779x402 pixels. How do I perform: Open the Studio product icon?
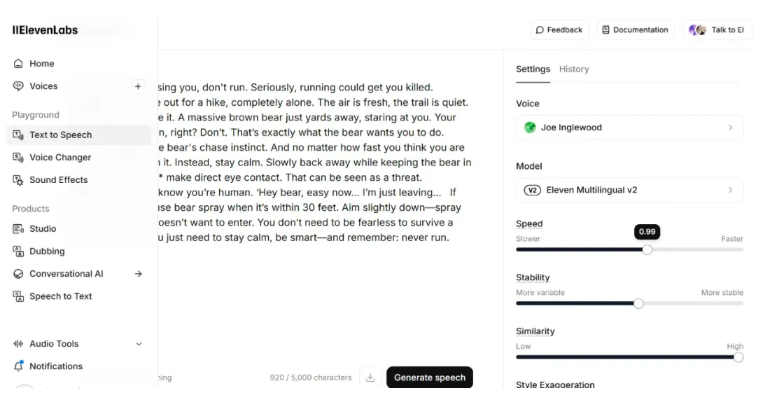click(x=18, y=229)
